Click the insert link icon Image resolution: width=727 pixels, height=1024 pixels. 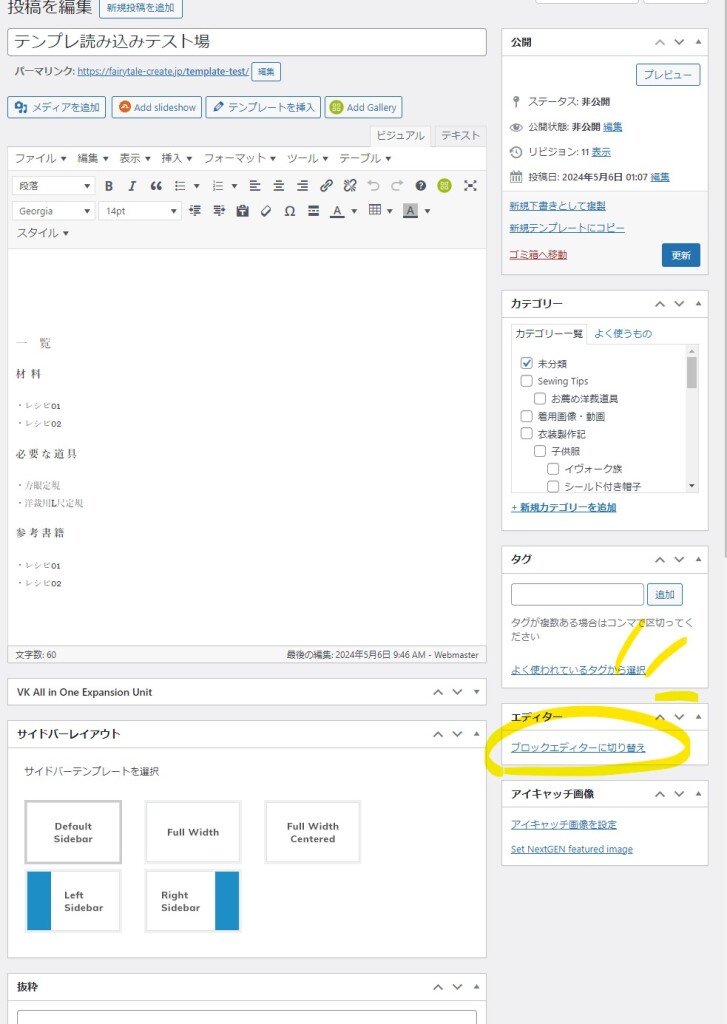click(x=326, y=186)
